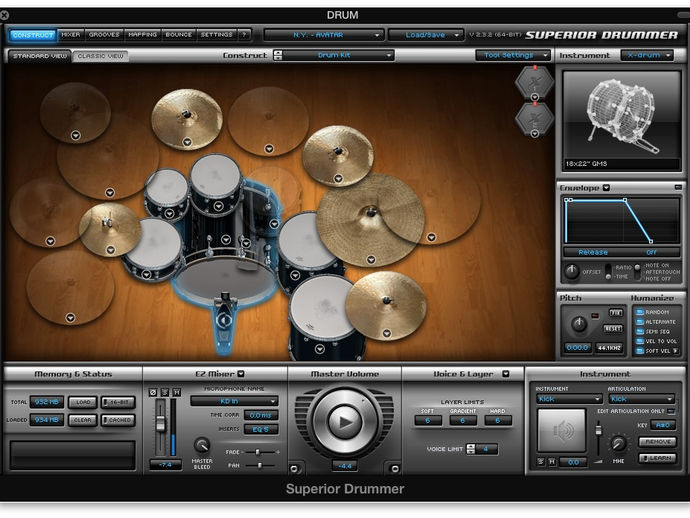Switch to the Mixer tab
The width and height of the screenshot is (690, 518).
coord(70,34)
